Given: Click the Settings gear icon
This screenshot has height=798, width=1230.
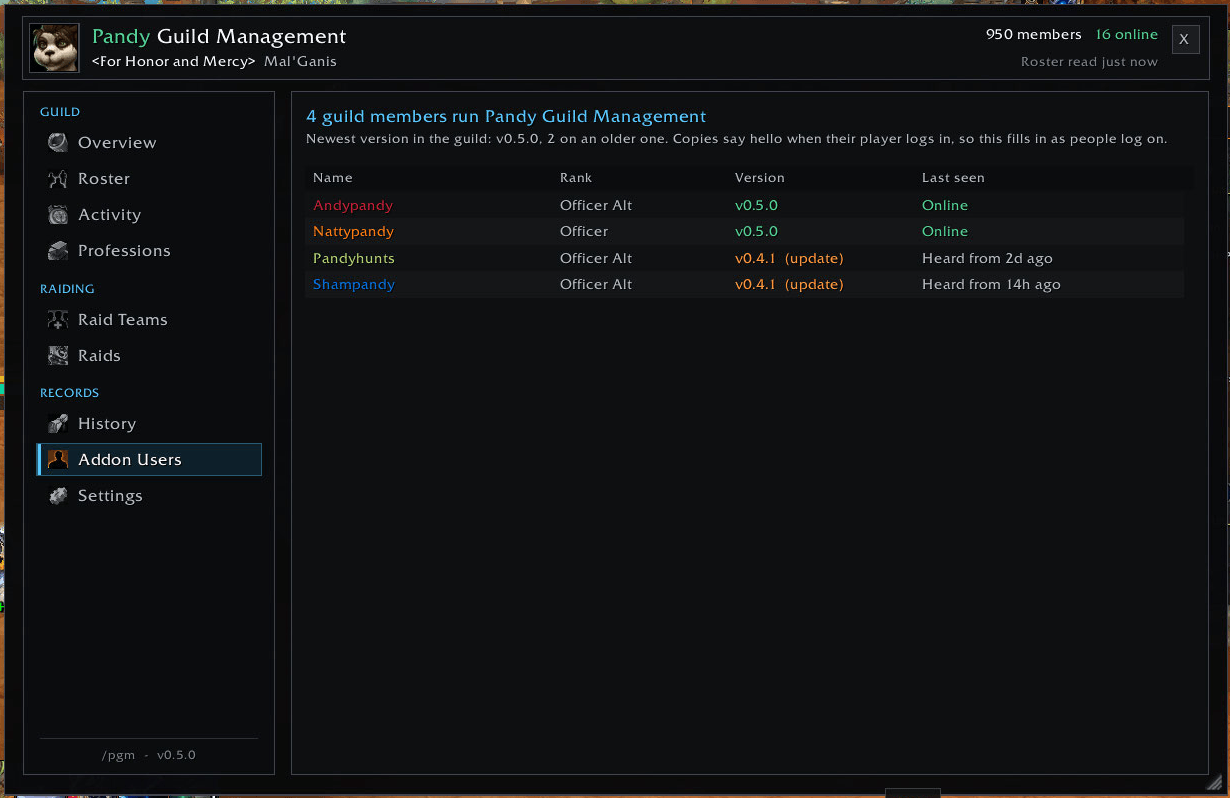Looking at the screenshot, I should [58, 495].
